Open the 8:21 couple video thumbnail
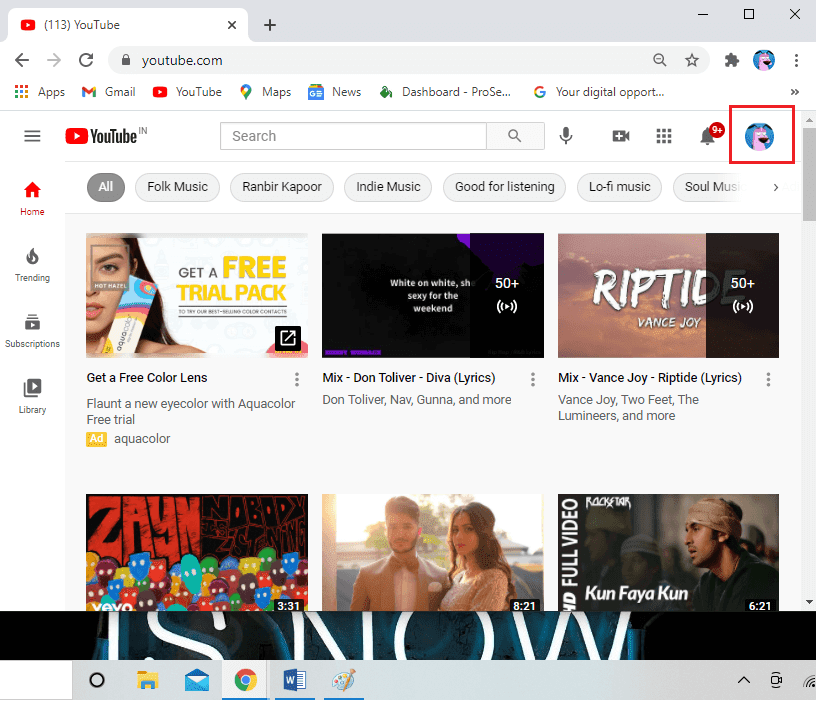Screen dimensions: 816x702 point(433,553)
